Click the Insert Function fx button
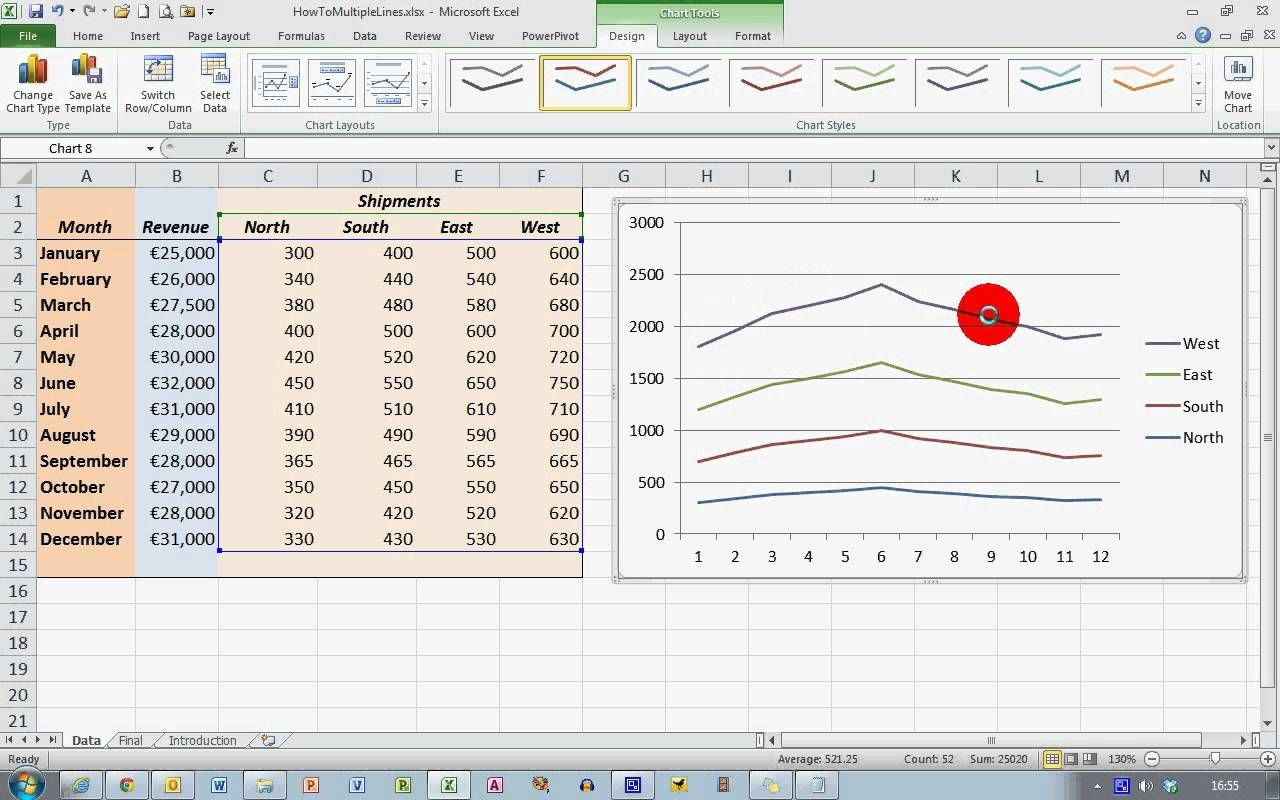1280x800 pixels. [x=232, y=148]
